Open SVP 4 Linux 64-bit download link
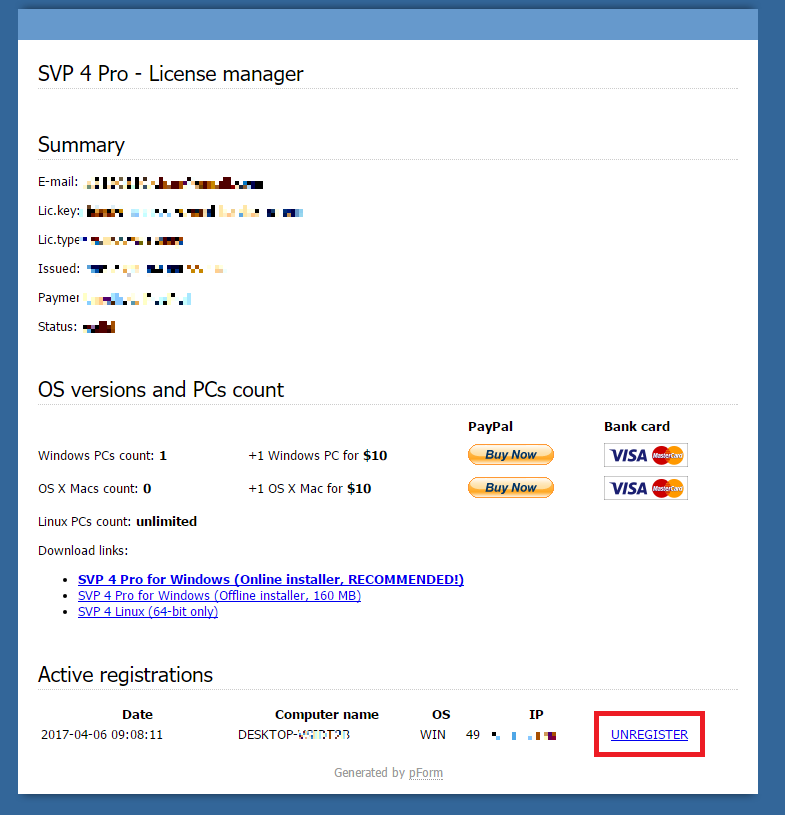785x815 pixels. pyautogui.click(x=148, y=611)
